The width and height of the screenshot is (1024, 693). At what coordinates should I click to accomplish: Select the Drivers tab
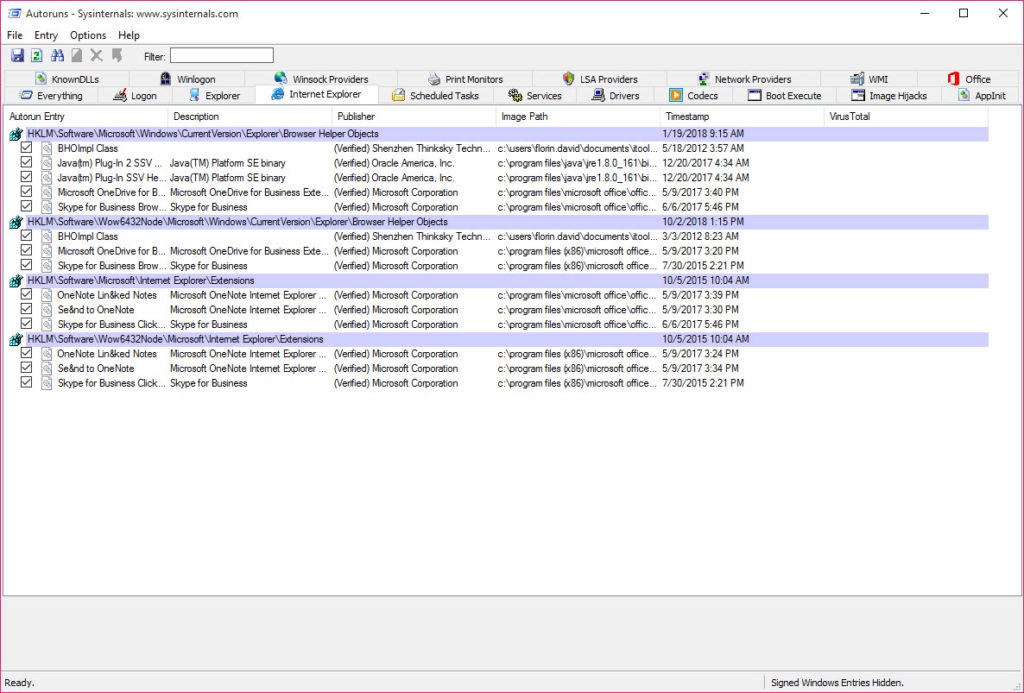615,95
